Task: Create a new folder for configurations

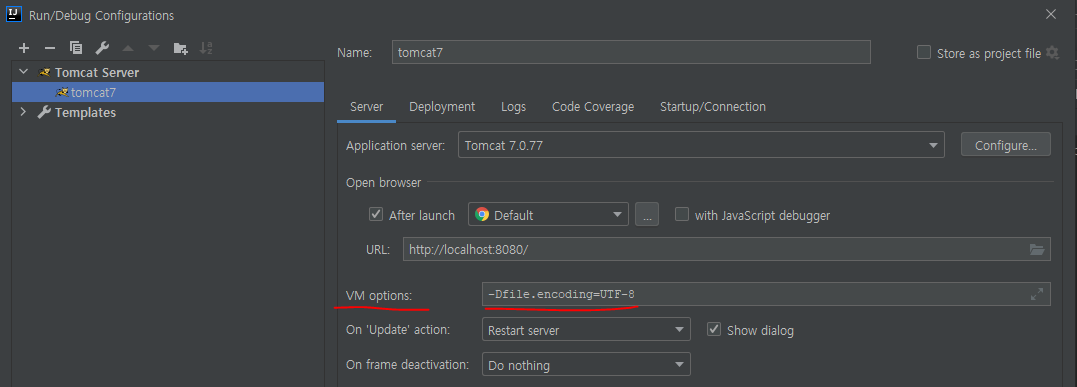Action: 180,48
